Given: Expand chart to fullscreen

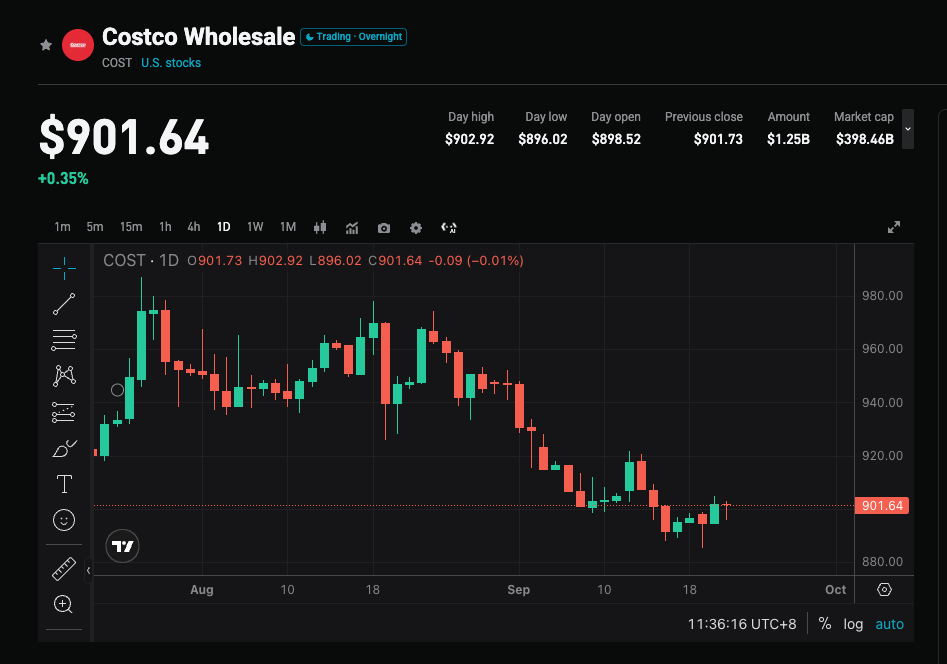Looking at the screenshot, I should (894, 227).
